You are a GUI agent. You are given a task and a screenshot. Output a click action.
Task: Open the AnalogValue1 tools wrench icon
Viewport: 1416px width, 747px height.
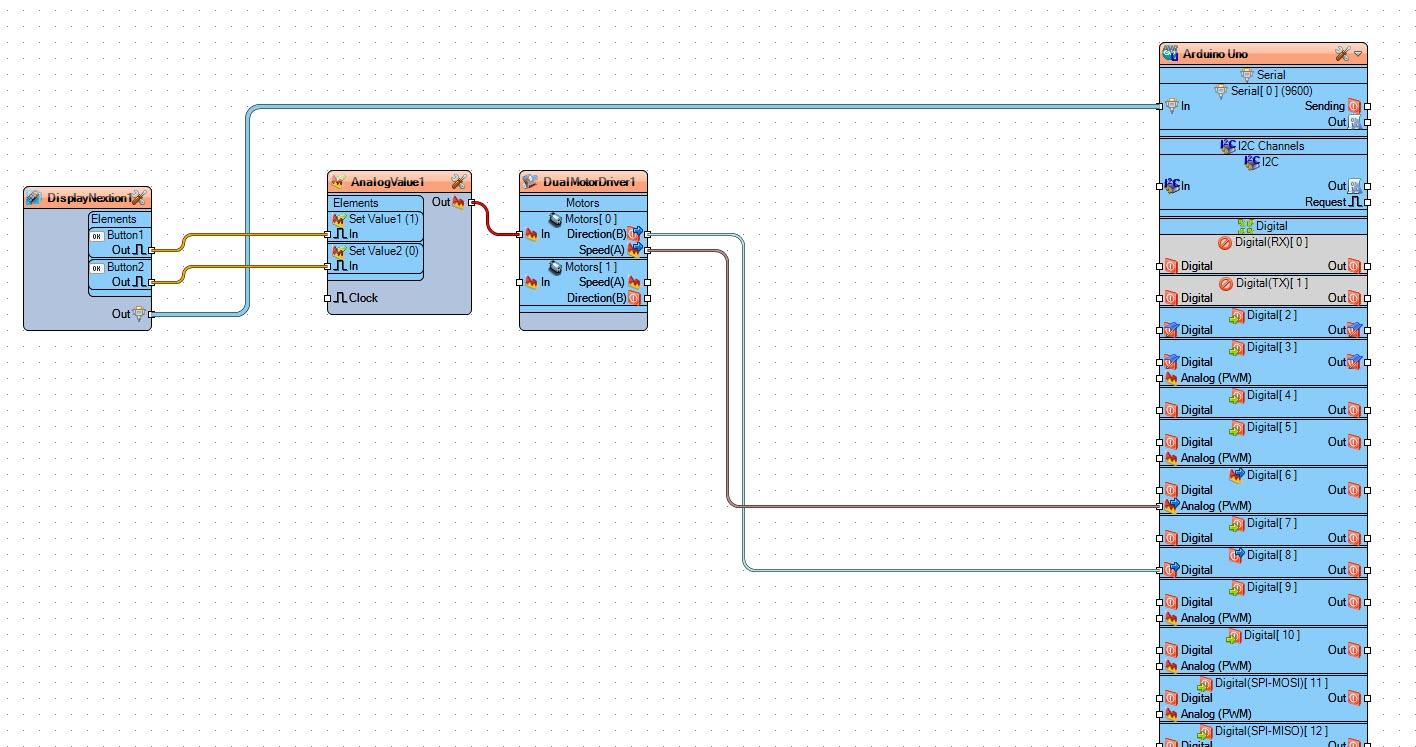(x=458, y=182)
